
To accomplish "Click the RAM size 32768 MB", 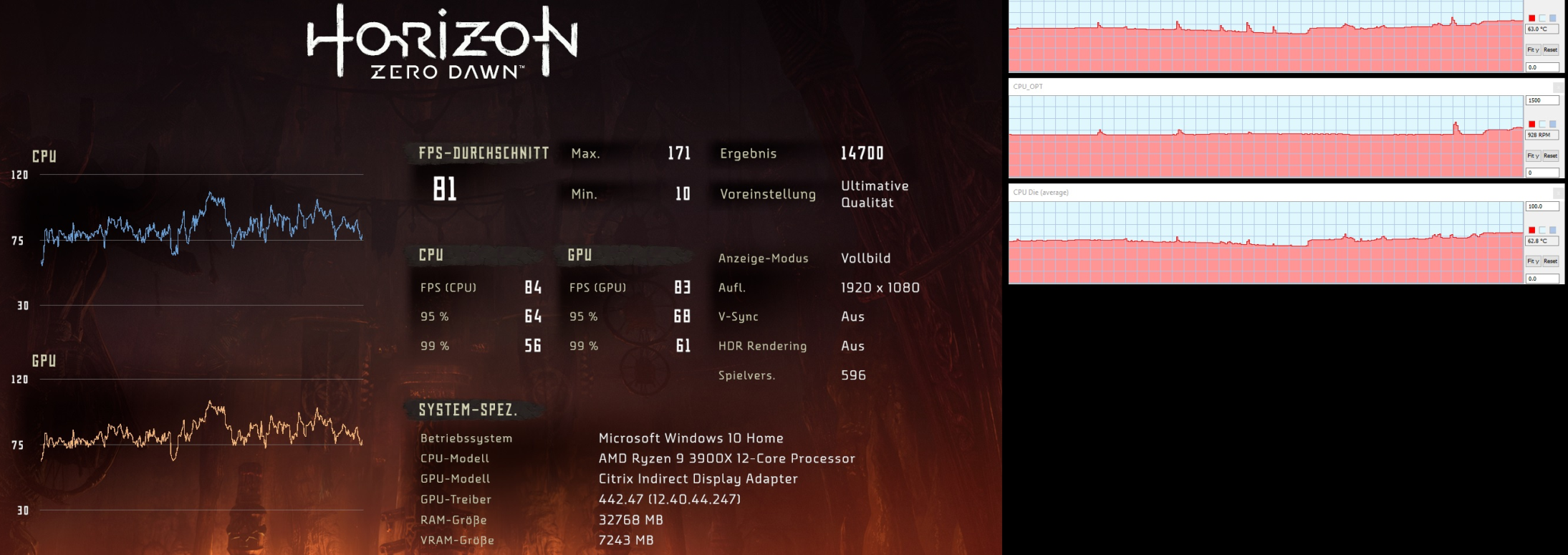I will (631, 520).
